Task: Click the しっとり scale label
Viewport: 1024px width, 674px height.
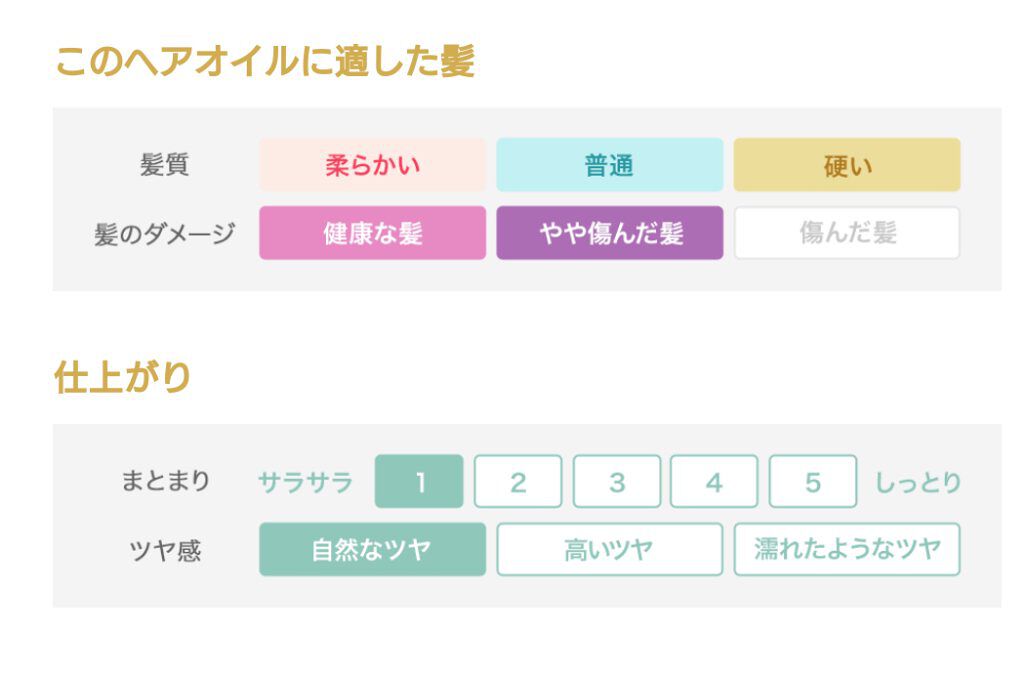Action: [x=918, y=482]
